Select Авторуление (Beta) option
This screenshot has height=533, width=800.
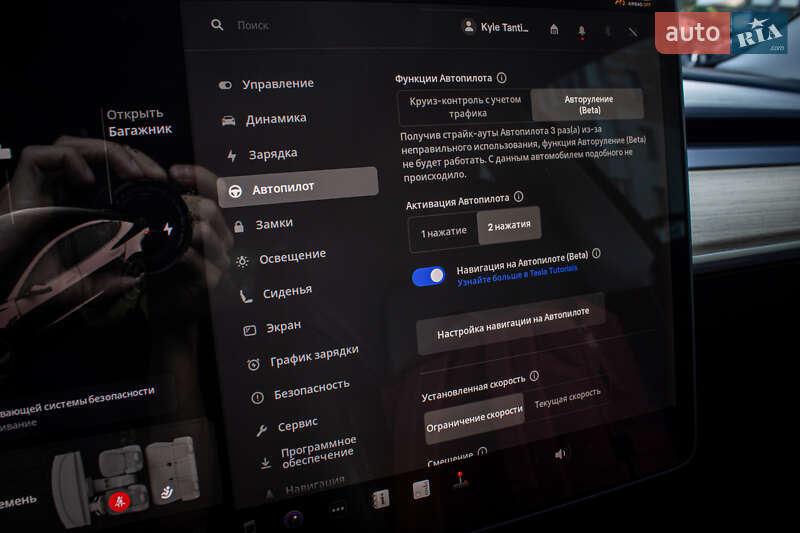coord(588,104)
